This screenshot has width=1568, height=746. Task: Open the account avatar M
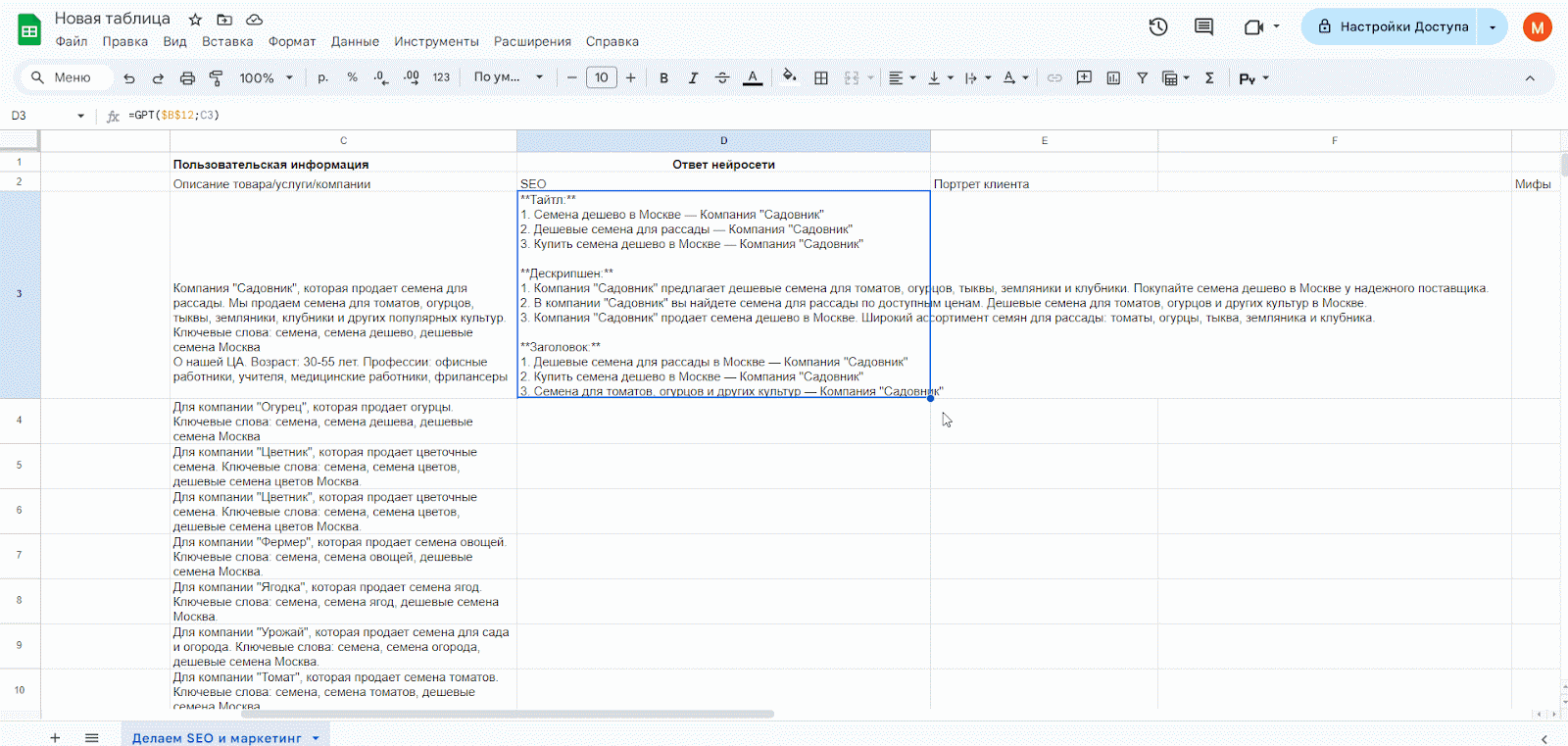click(x=1537, y=27)
